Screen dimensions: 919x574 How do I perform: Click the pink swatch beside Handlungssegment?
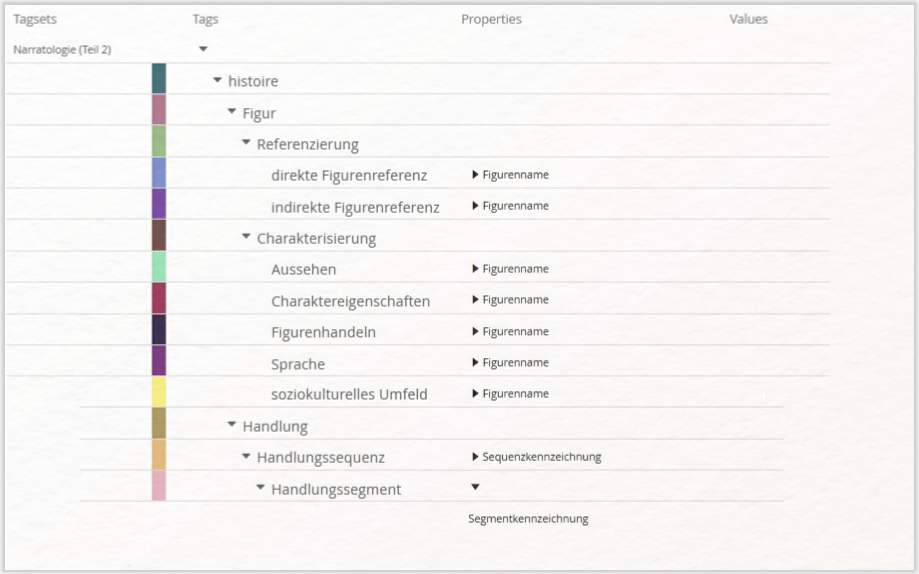(159, 485)
